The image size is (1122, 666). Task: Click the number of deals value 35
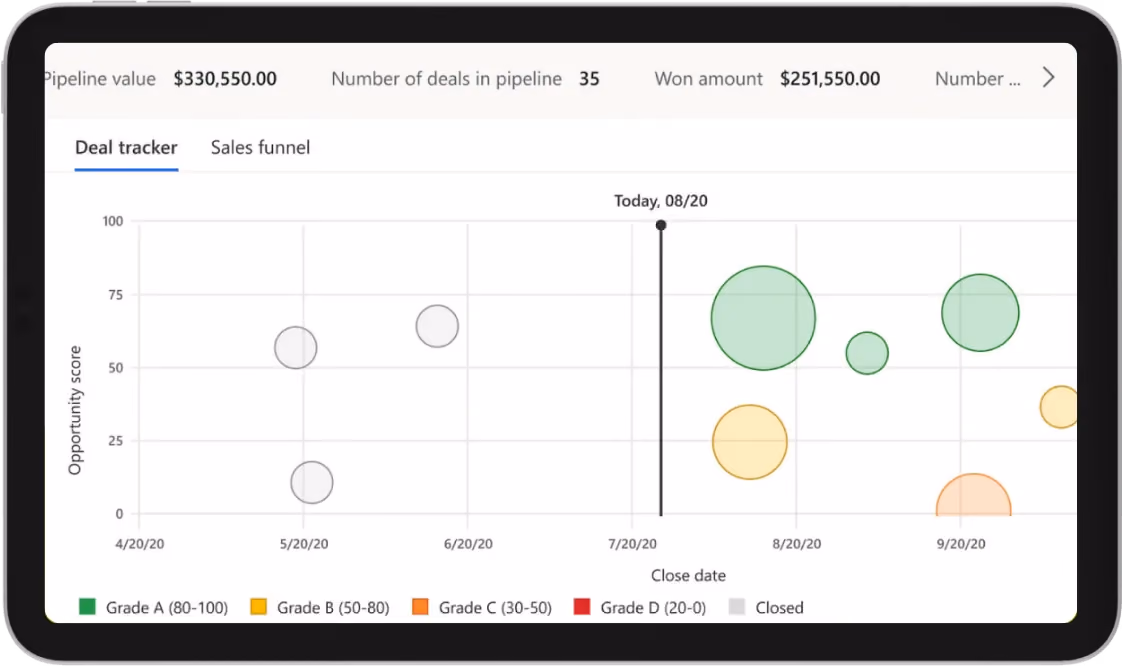[x=589, y=79]
